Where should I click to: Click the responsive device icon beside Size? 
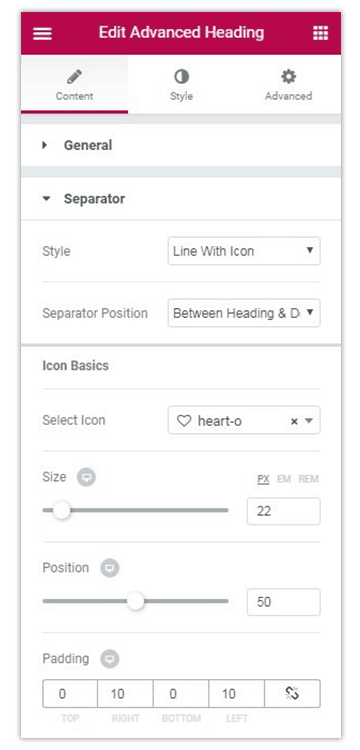point(87,477)
